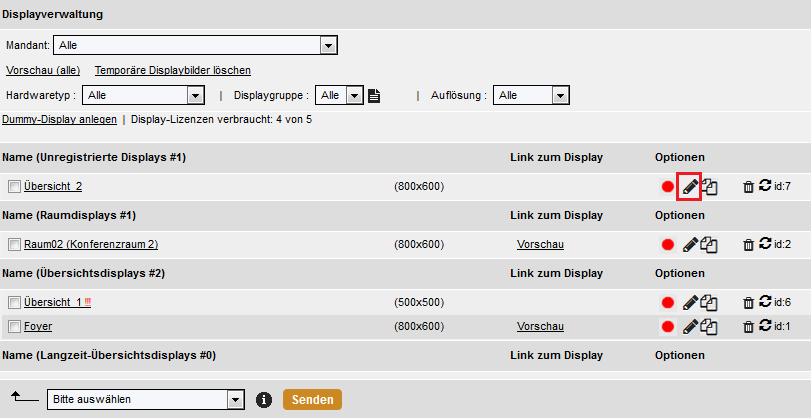Open the 'Bitte auswählen' action dropdown
Image resolution: width=811 pixels, height=418 pixels.
click(x=145, y=399)
